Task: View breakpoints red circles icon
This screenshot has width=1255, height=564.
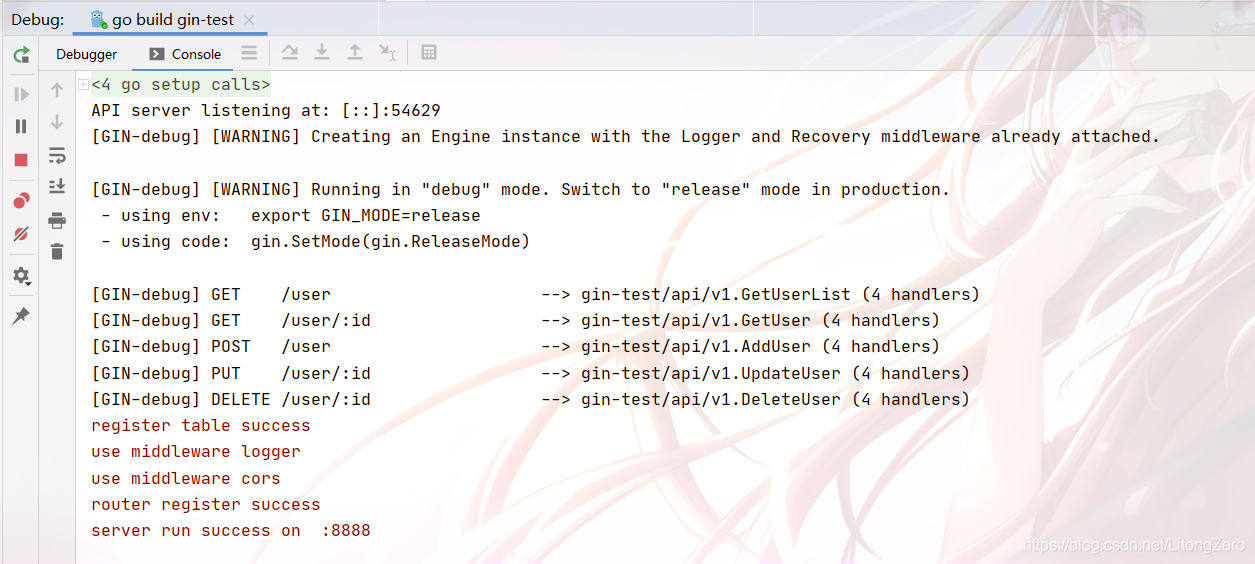Action: [x=21, y=201]
